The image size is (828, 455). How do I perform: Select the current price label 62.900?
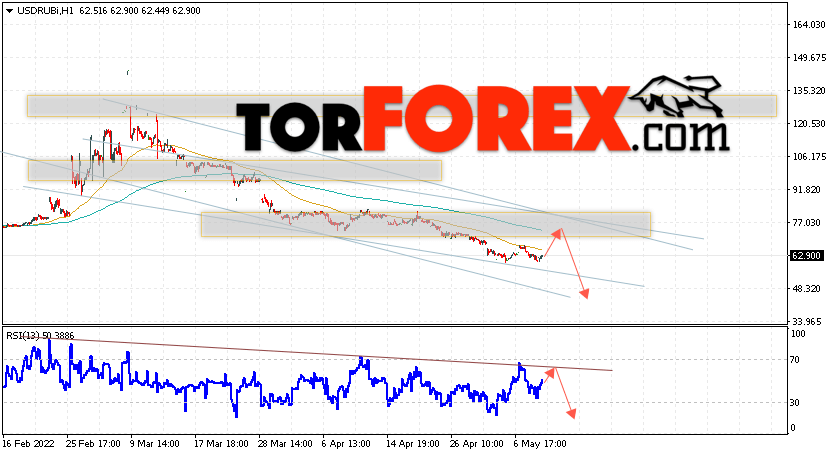[807, 255]
